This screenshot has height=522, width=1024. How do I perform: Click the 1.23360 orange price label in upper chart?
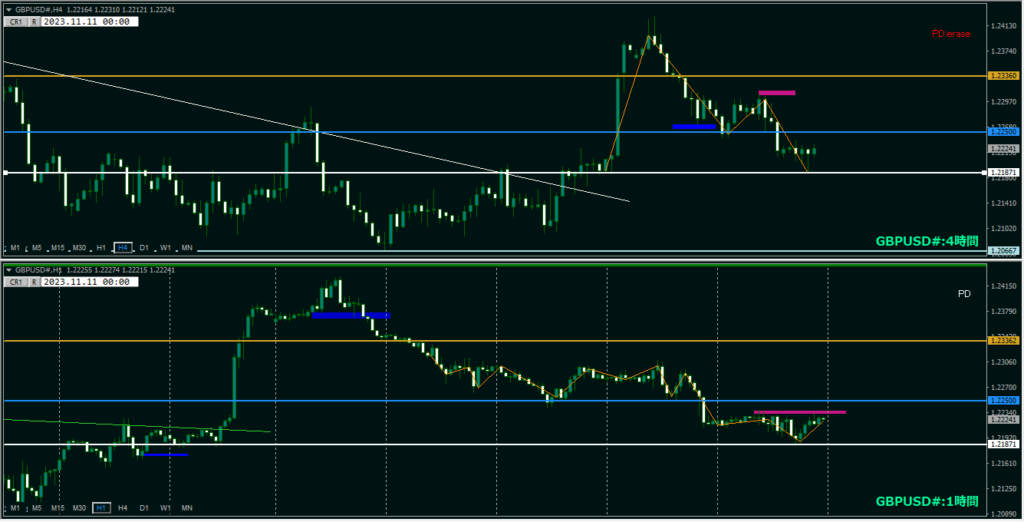pos(1004,76)
